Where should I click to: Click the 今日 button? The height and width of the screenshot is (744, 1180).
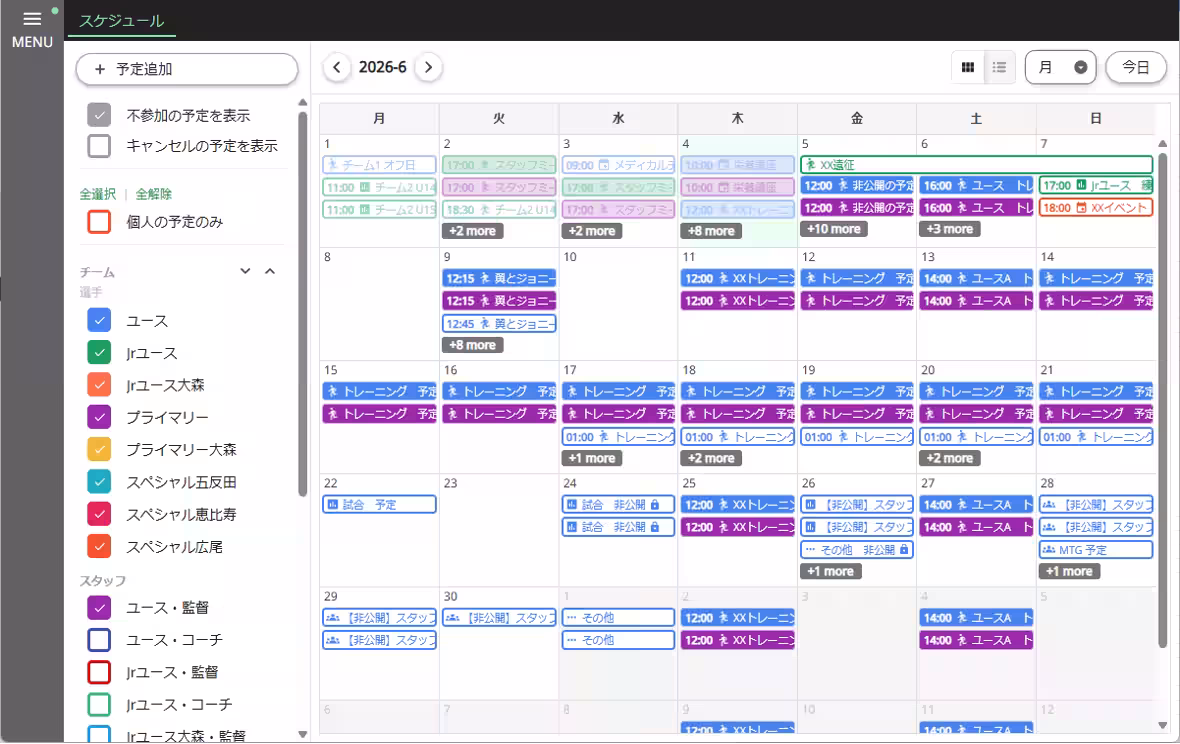point(1136,68)
